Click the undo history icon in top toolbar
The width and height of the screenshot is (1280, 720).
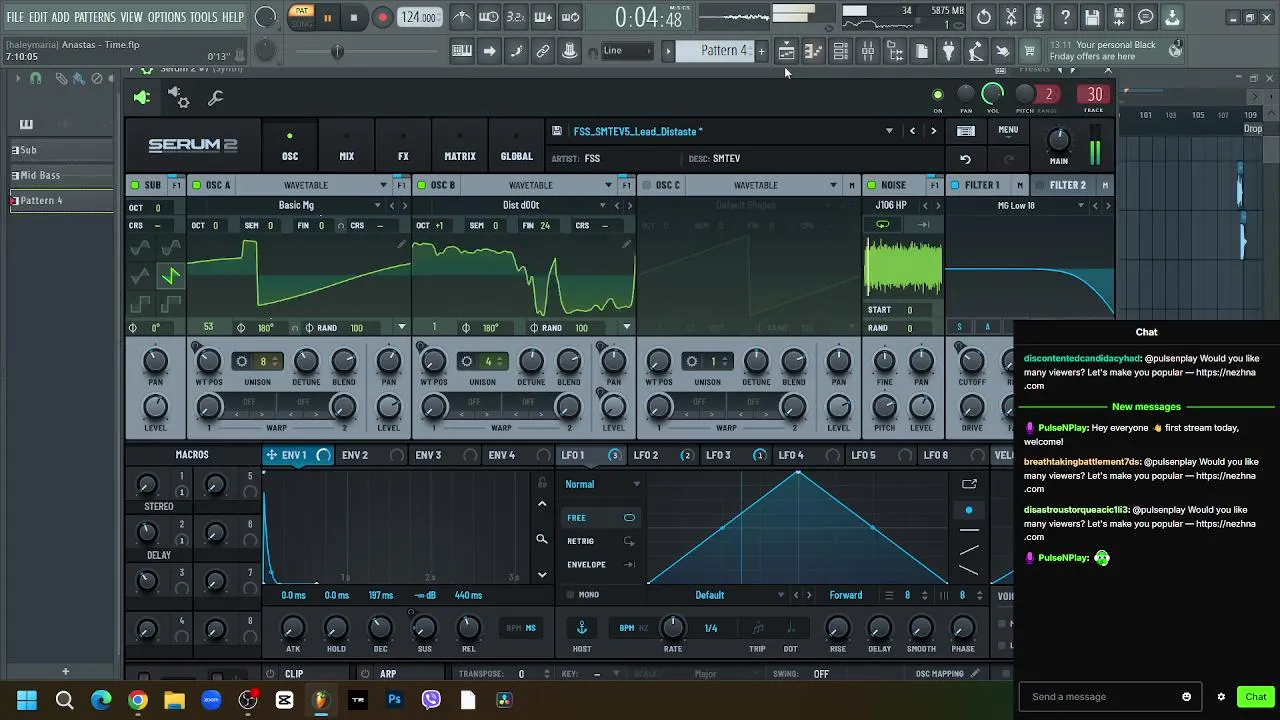(984, 17)
